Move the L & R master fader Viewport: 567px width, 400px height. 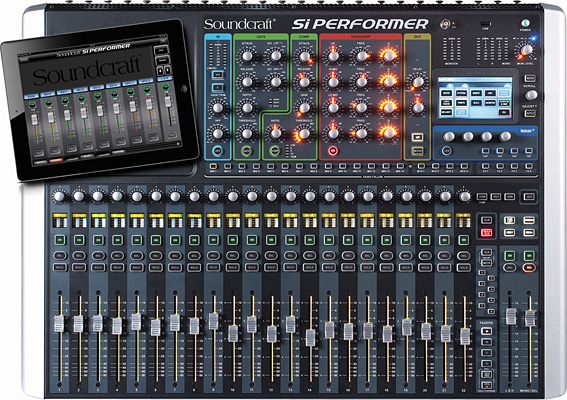tap(511, 316)
